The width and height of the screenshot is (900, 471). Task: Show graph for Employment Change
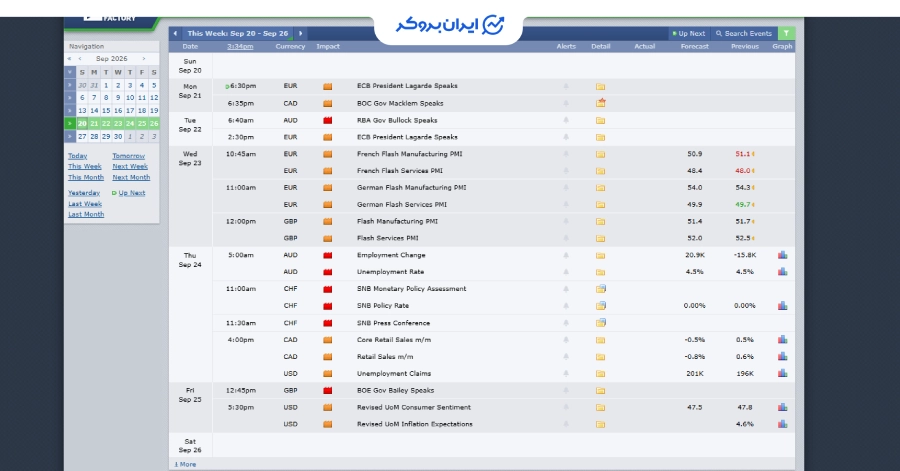[x=782, y=255]
